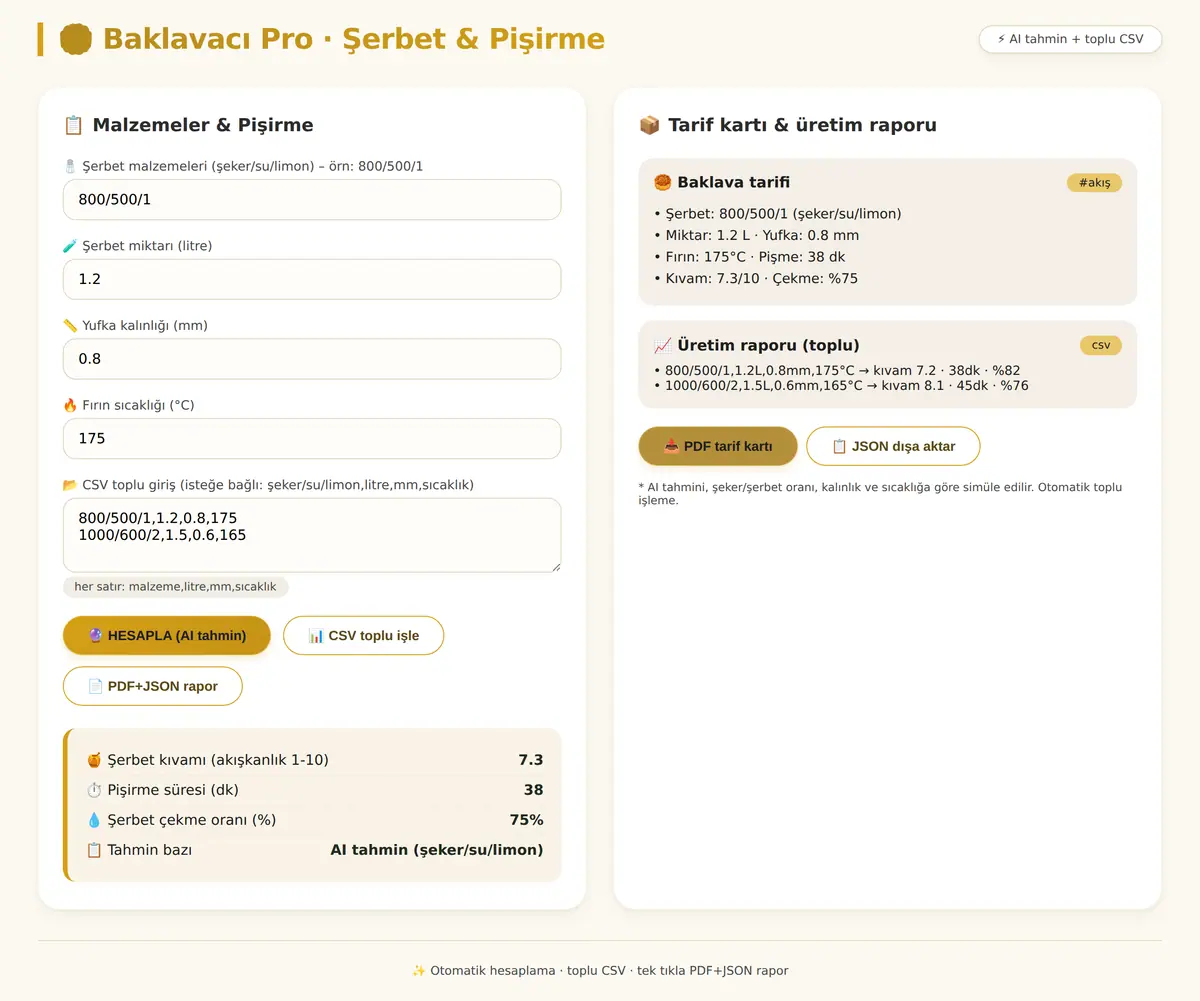Screen dimensions: 1200x1001
Task: Click the 'Baklavacı Pro · Şerbet & Pişirme' title
Action: (x=354, y=39)
